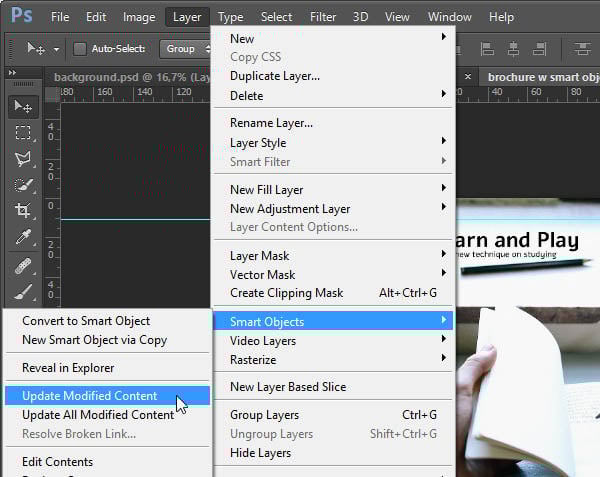Expand the Layer Style submenu
Viewport: 600px width, 477px height.
(333, 142)
